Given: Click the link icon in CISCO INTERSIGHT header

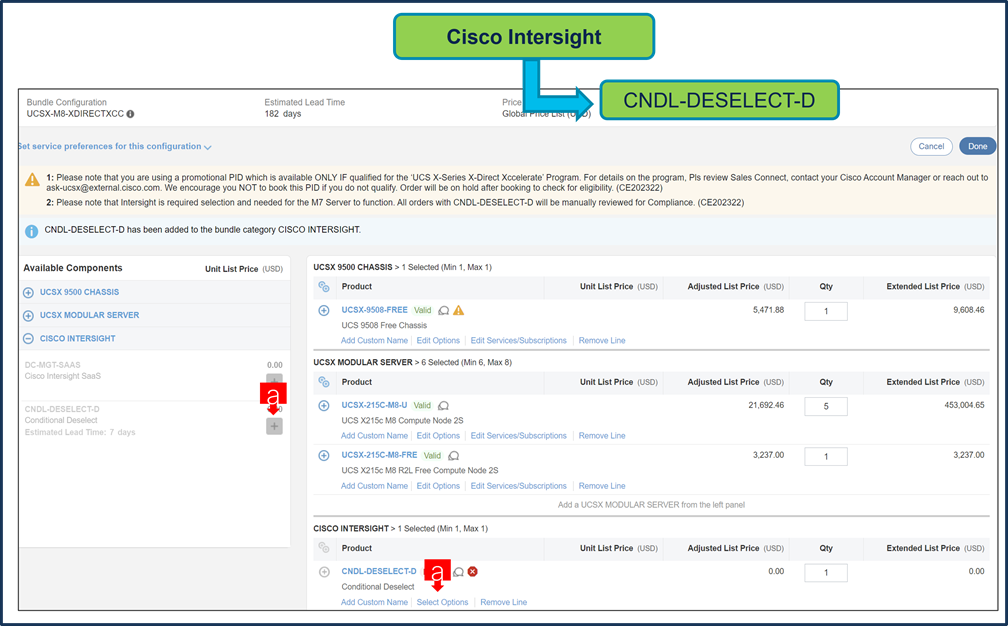Looking at the screenshot, I should pos(324,548).
